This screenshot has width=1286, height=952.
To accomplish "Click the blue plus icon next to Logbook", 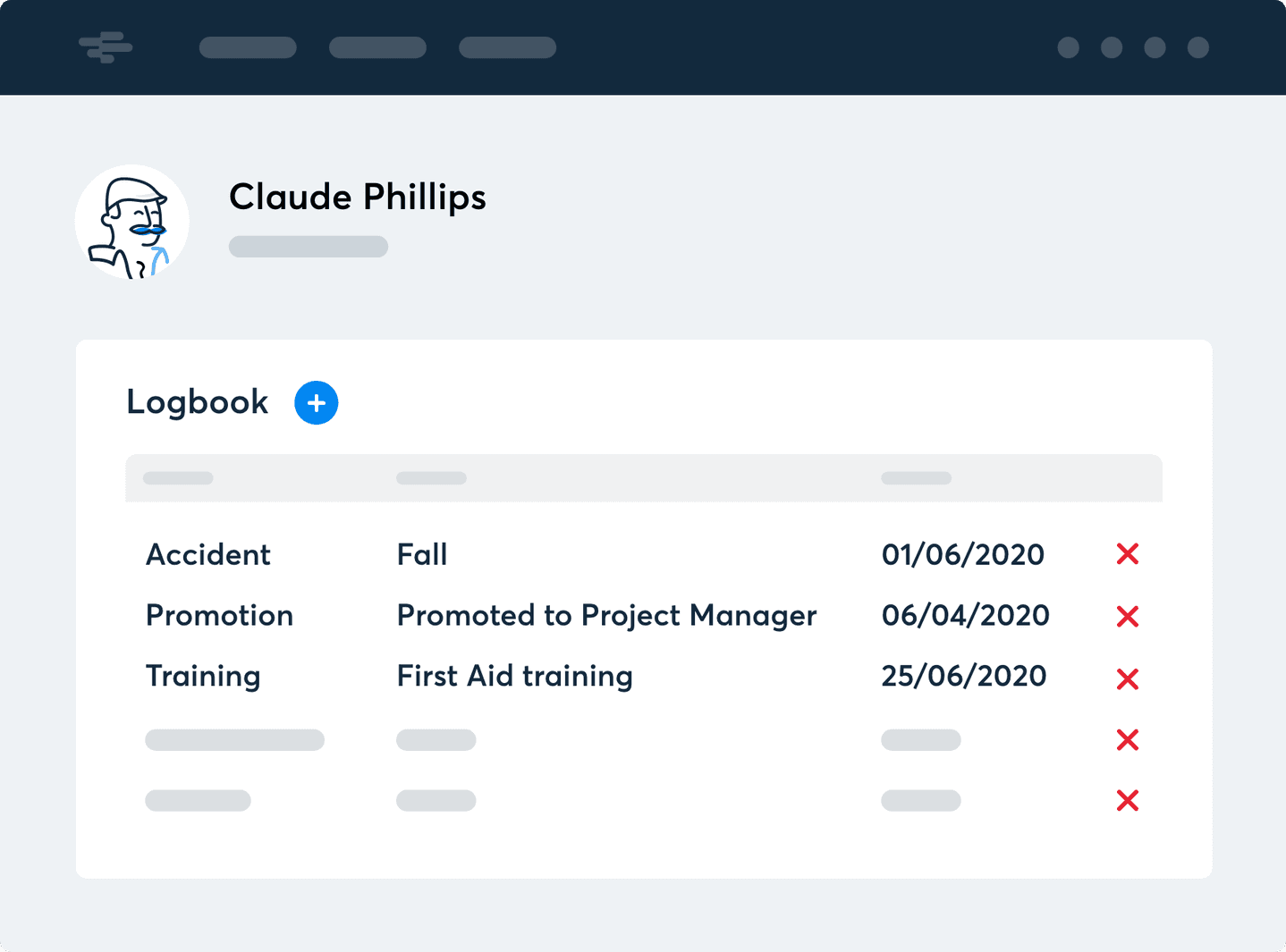I will (x=316, y=403).
